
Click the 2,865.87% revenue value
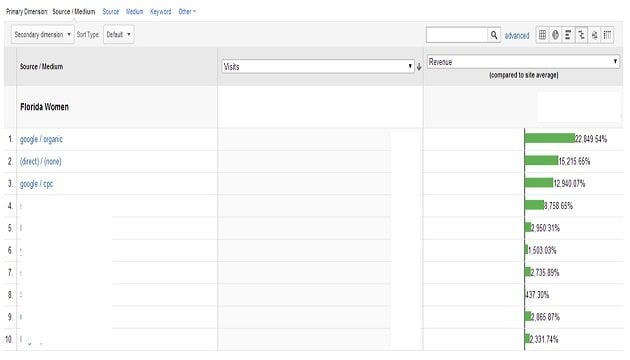coord(545,317)
